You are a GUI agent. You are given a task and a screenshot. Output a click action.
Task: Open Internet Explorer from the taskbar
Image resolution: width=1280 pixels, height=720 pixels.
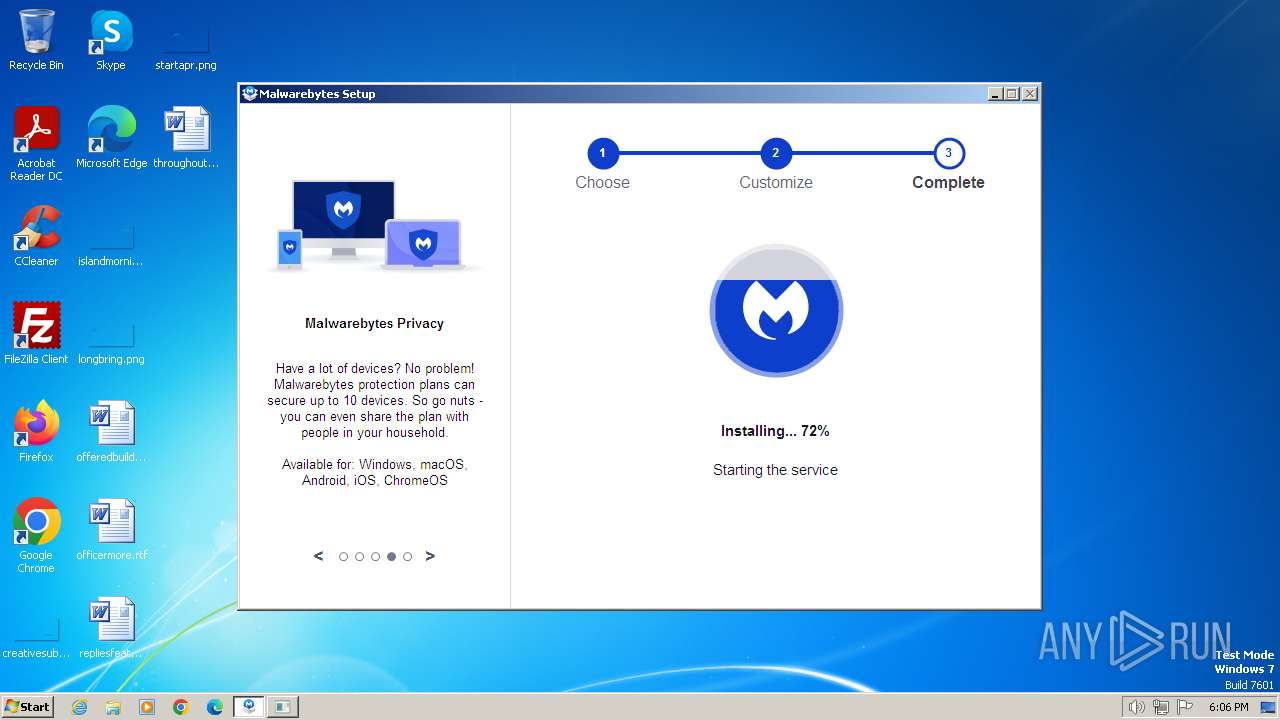click(x=79, y=707)
